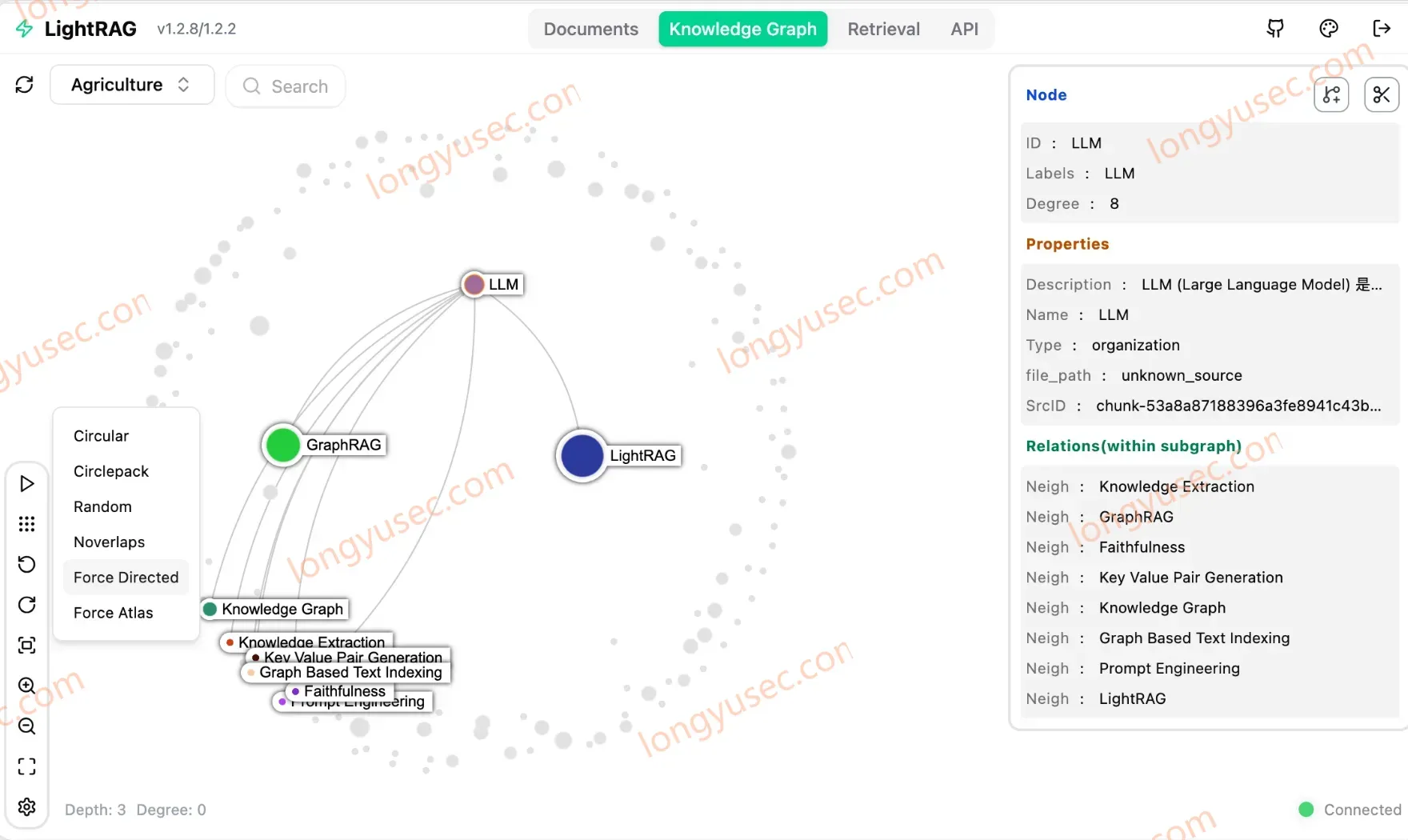Rotate graph counterclockwise icon
The width and height of the screenshot is (1408, 840).
point(26,564)
